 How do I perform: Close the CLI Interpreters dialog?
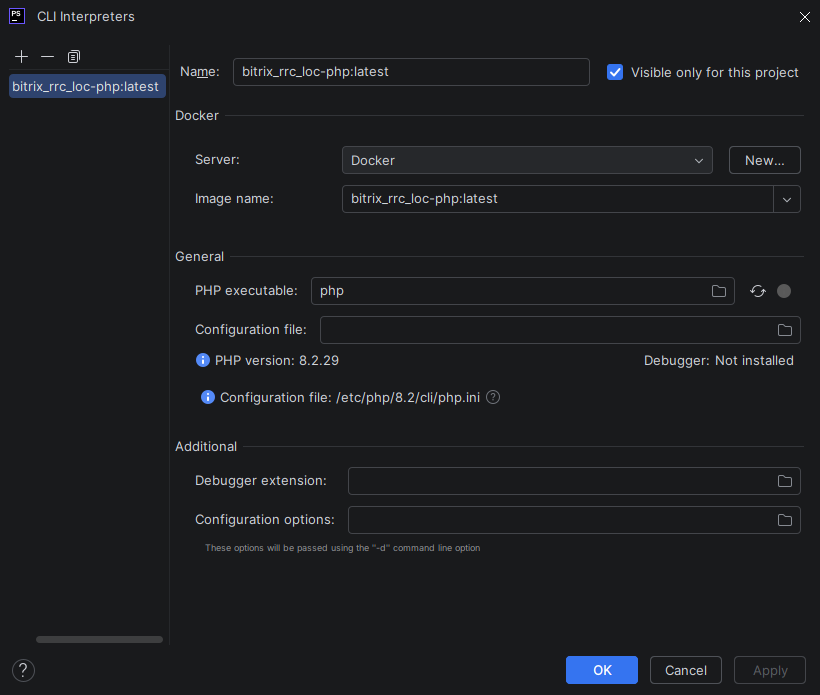coord(804,16)
